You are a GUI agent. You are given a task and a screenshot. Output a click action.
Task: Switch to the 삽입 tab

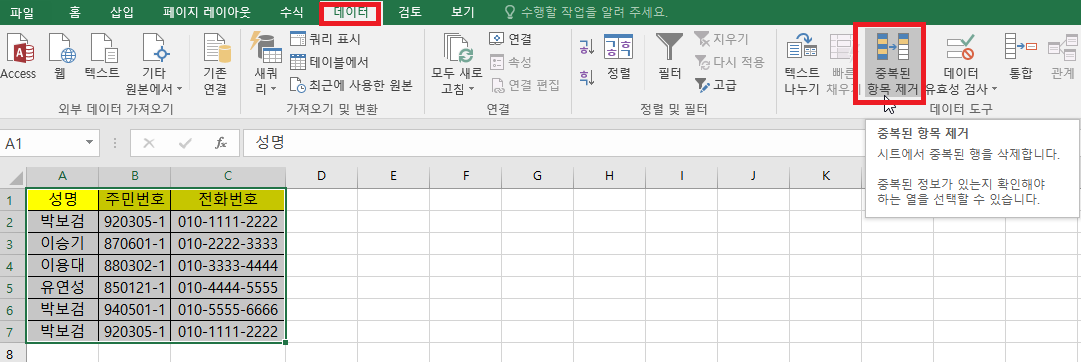[x=122, y=12]
